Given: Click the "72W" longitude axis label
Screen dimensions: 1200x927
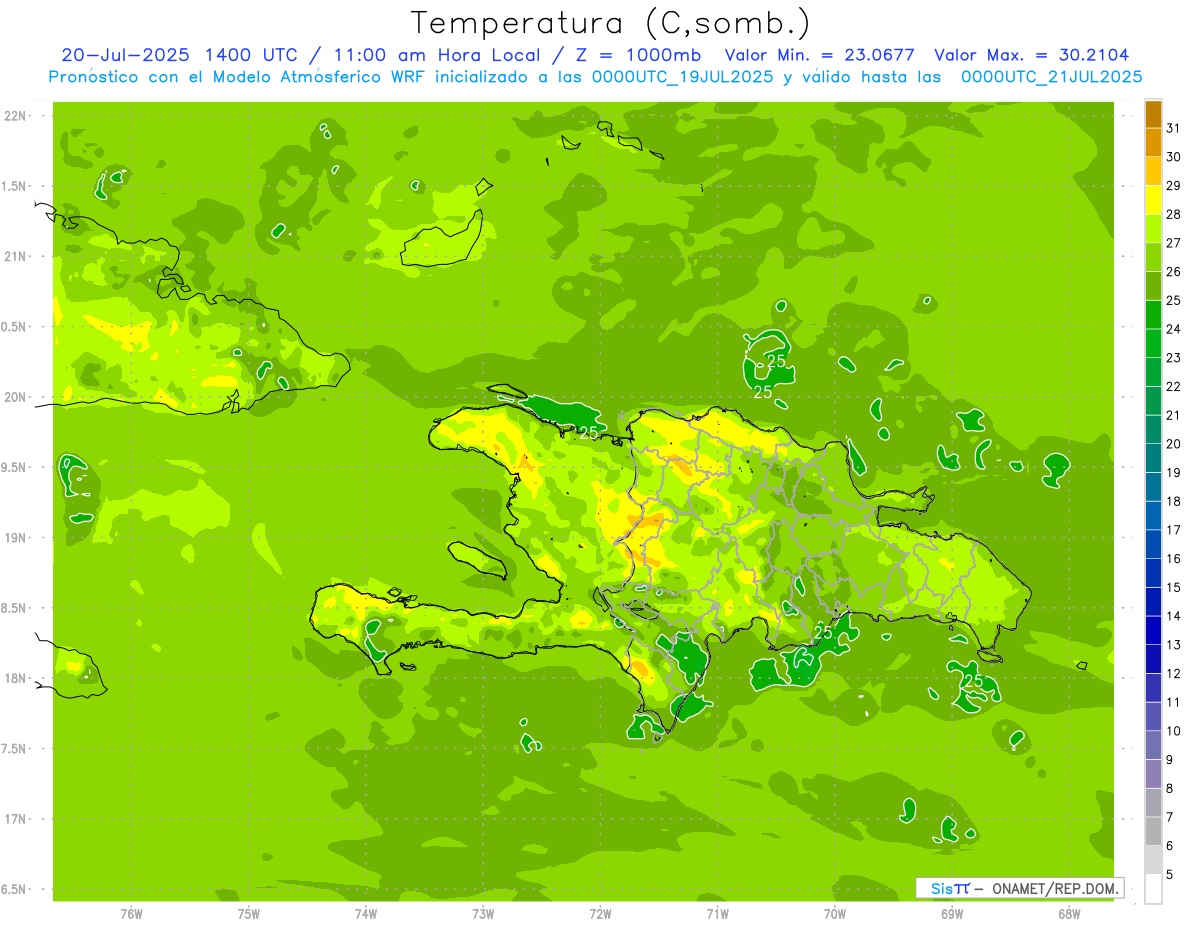Looking at the screenshot, I should pos(600,913).
